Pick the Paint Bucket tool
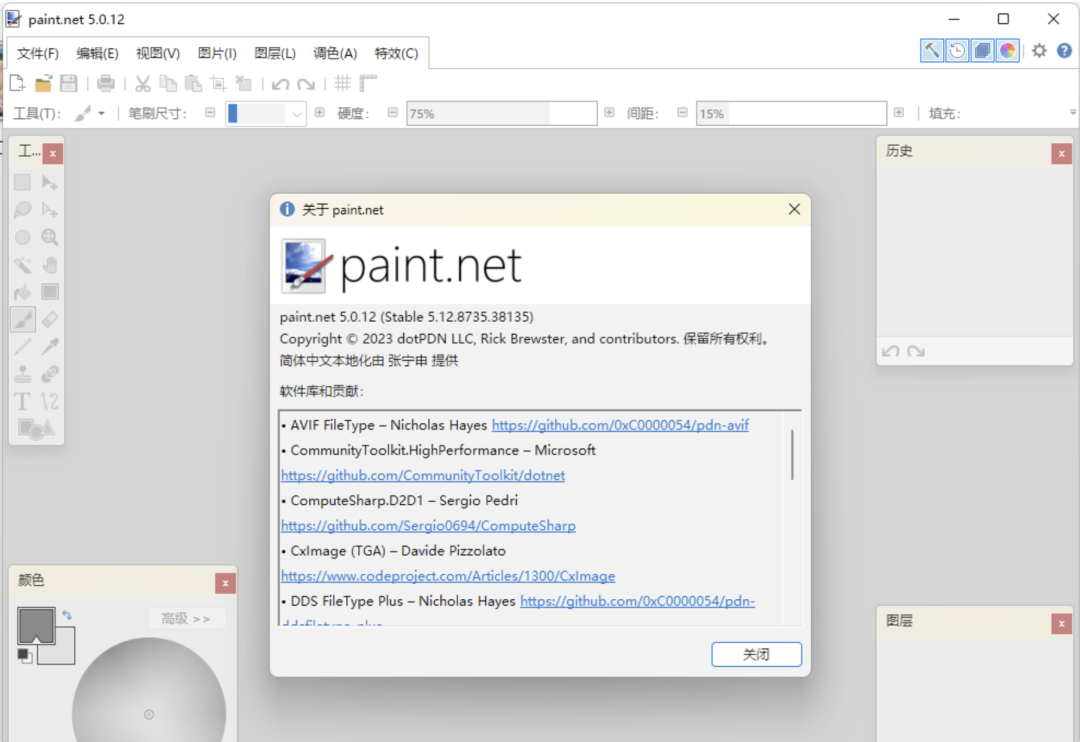Viewport: 1080px width, 742px height. click(x=22, y=292)
